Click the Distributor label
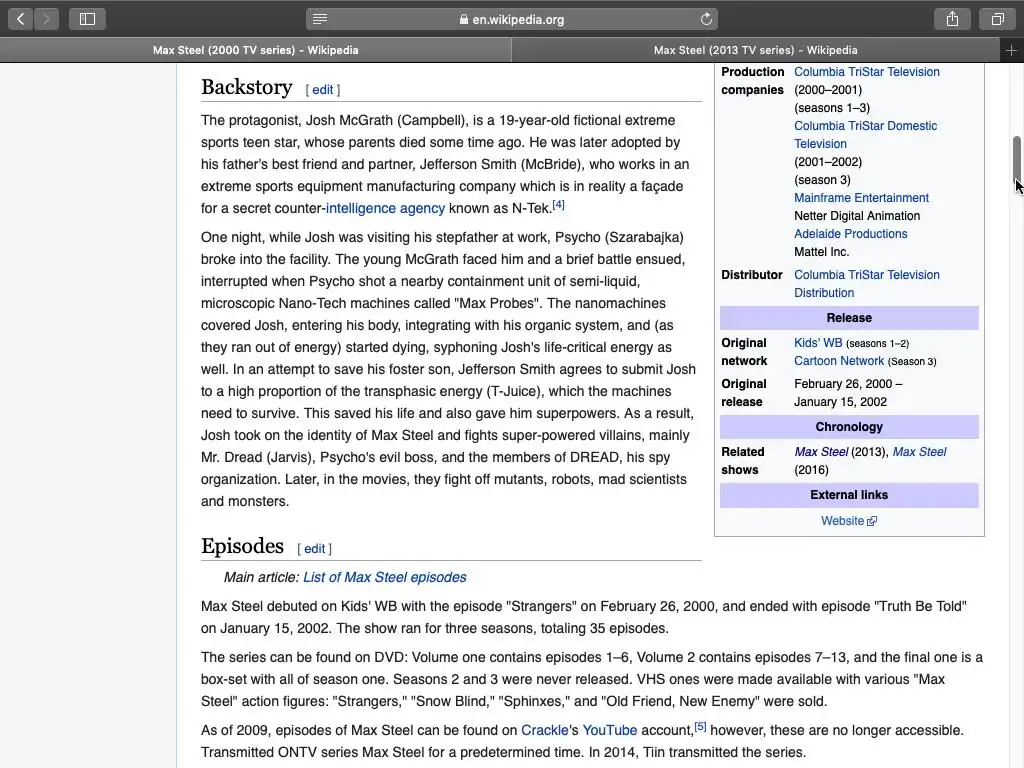The width and height of the screenshot is (1024, 768). click(752, 275)
